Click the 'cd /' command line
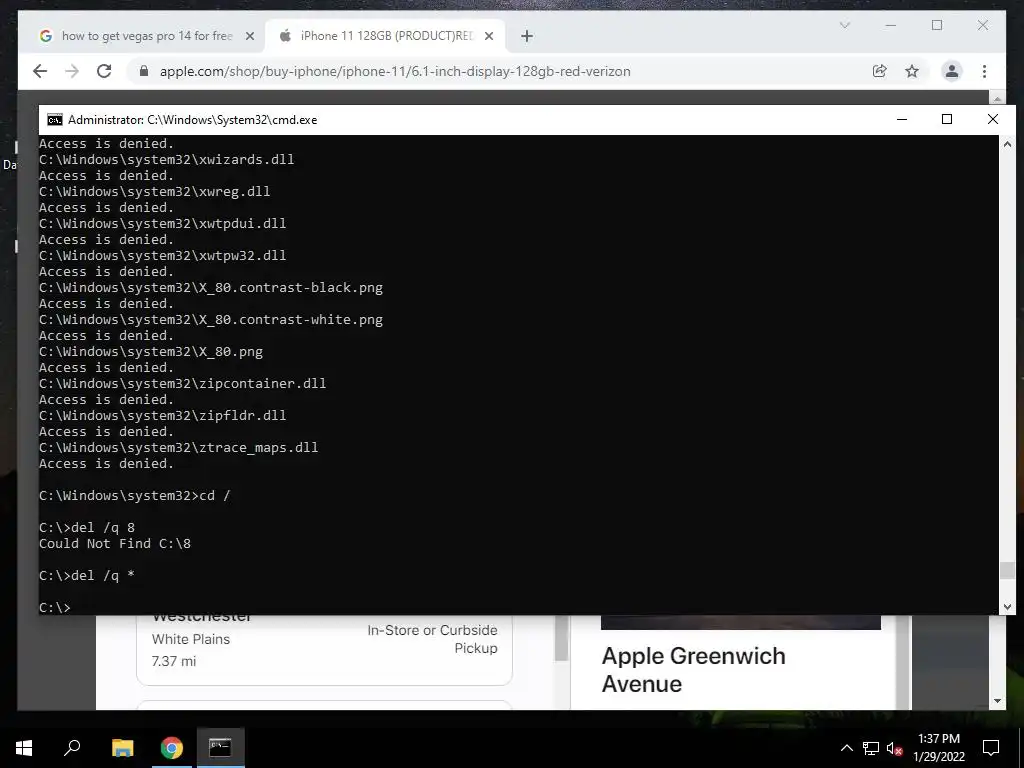Viewport: 1024px width, 768px height. point(135,495)
